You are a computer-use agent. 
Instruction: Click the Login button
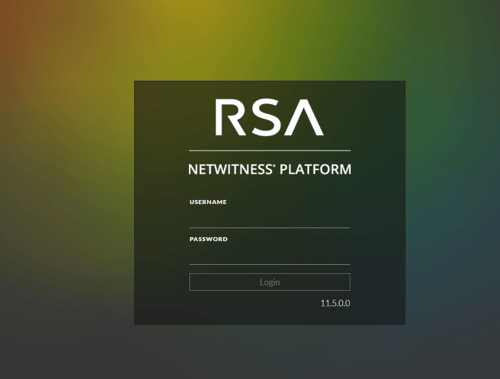pyautogui.click(x=269, y=282)
